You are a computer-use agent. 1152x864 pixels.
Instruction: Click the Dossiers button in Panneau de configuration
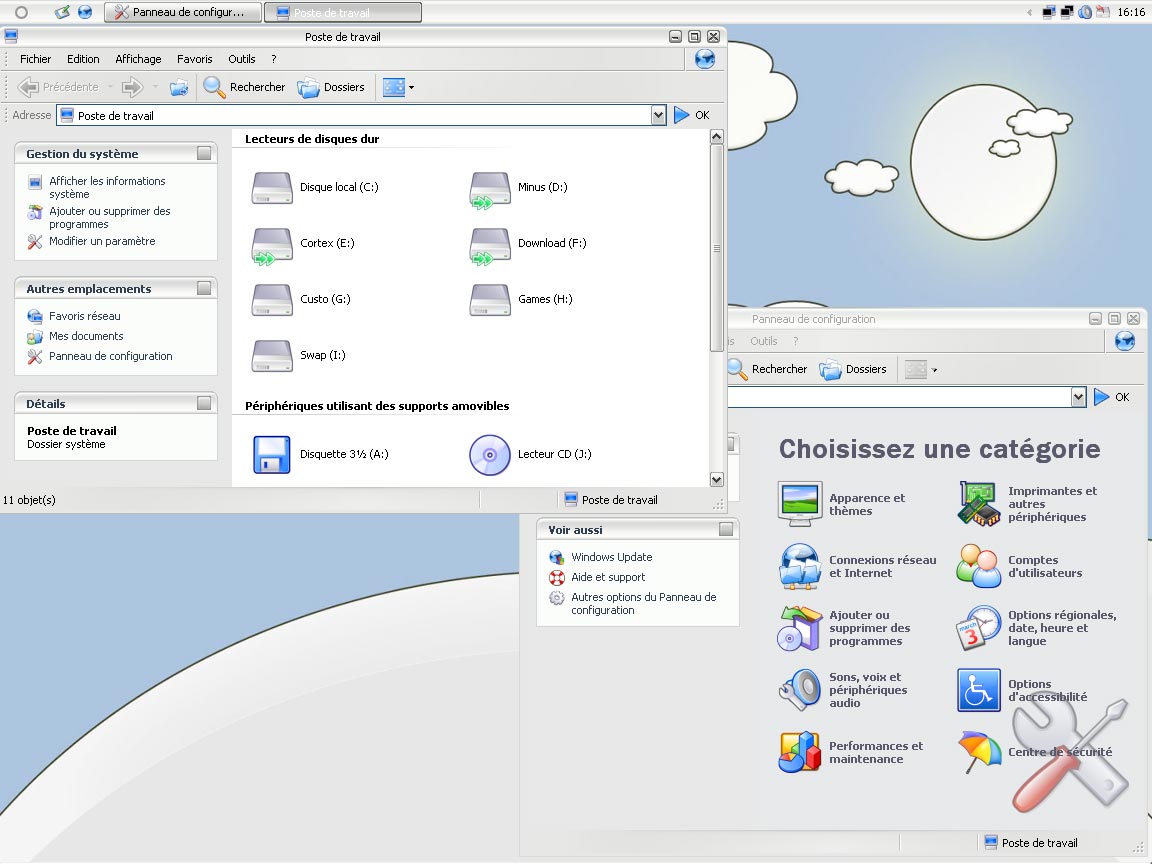tap(853, 369)
